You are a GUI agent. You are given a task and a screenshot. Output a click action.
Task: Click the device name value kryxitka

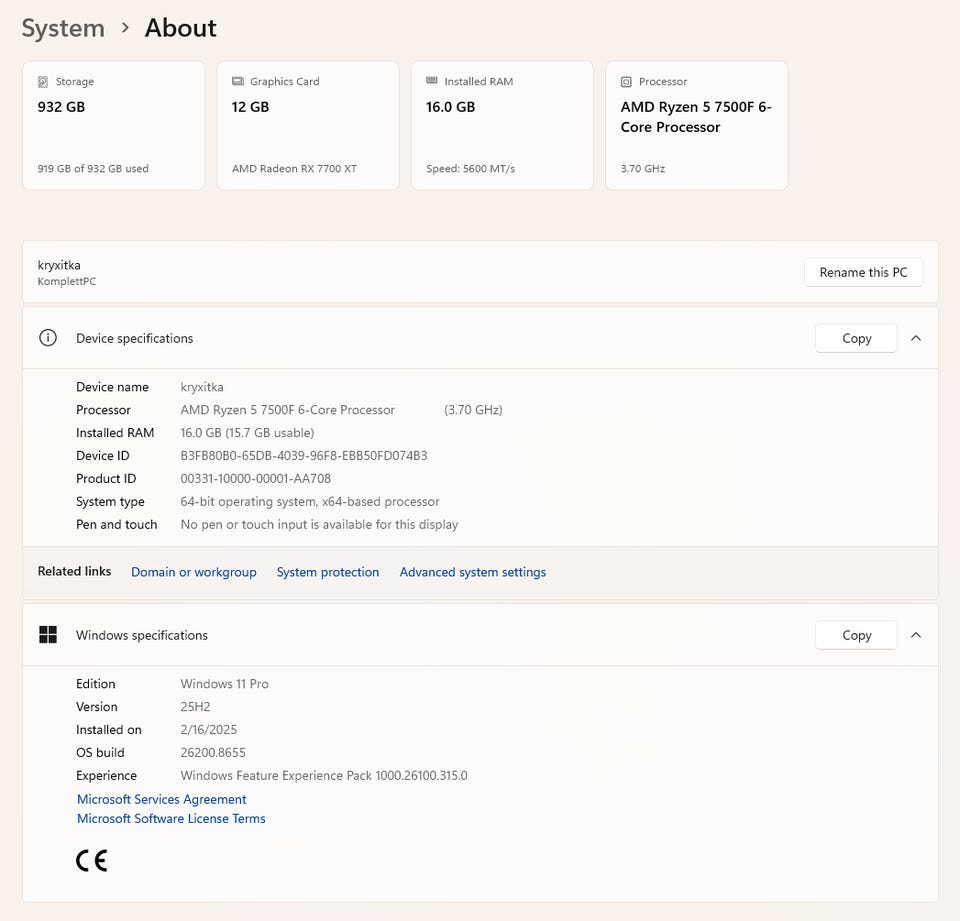[x=202, y=387]
